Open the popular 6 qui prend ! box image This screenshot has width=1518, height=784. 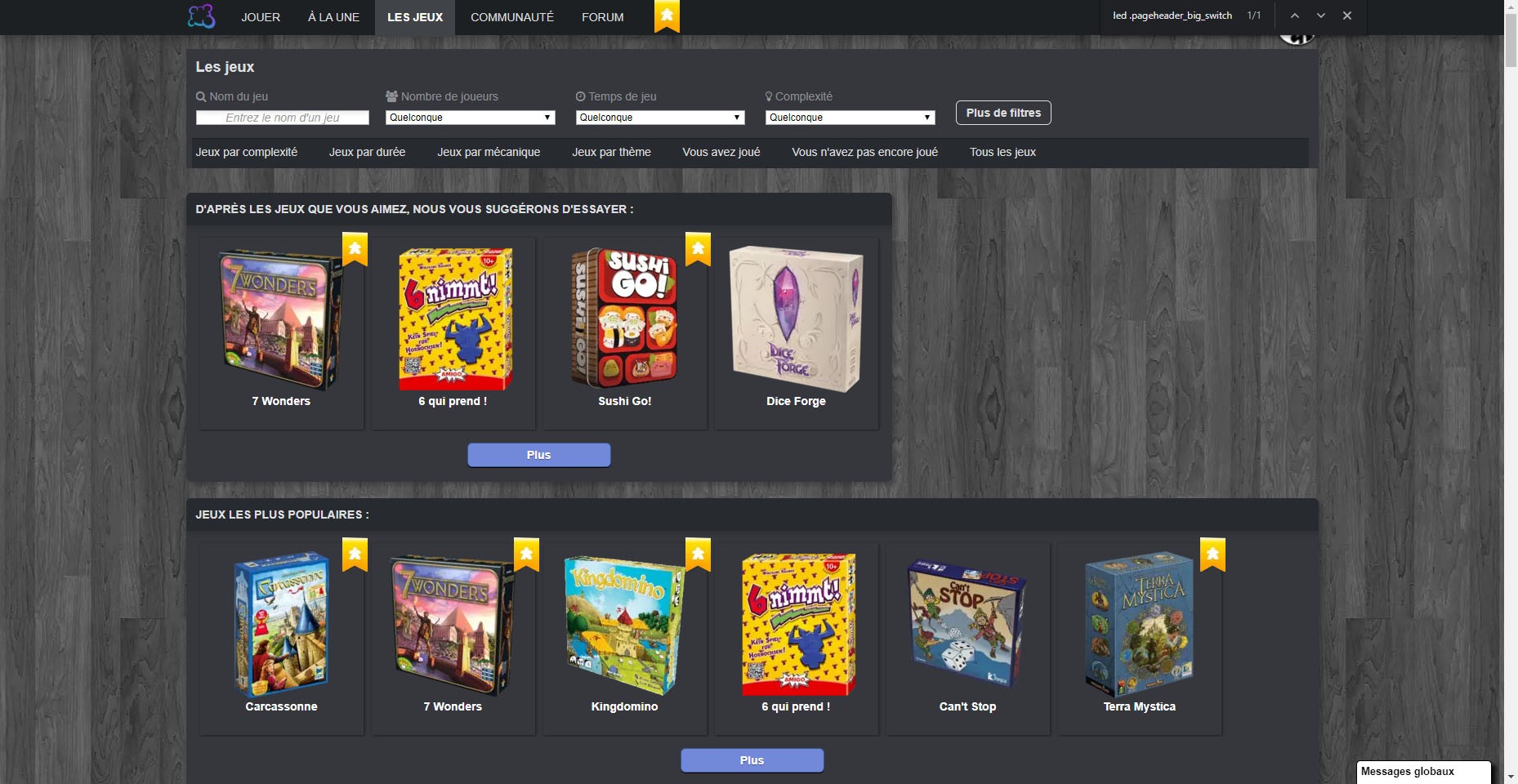(799, 624)
